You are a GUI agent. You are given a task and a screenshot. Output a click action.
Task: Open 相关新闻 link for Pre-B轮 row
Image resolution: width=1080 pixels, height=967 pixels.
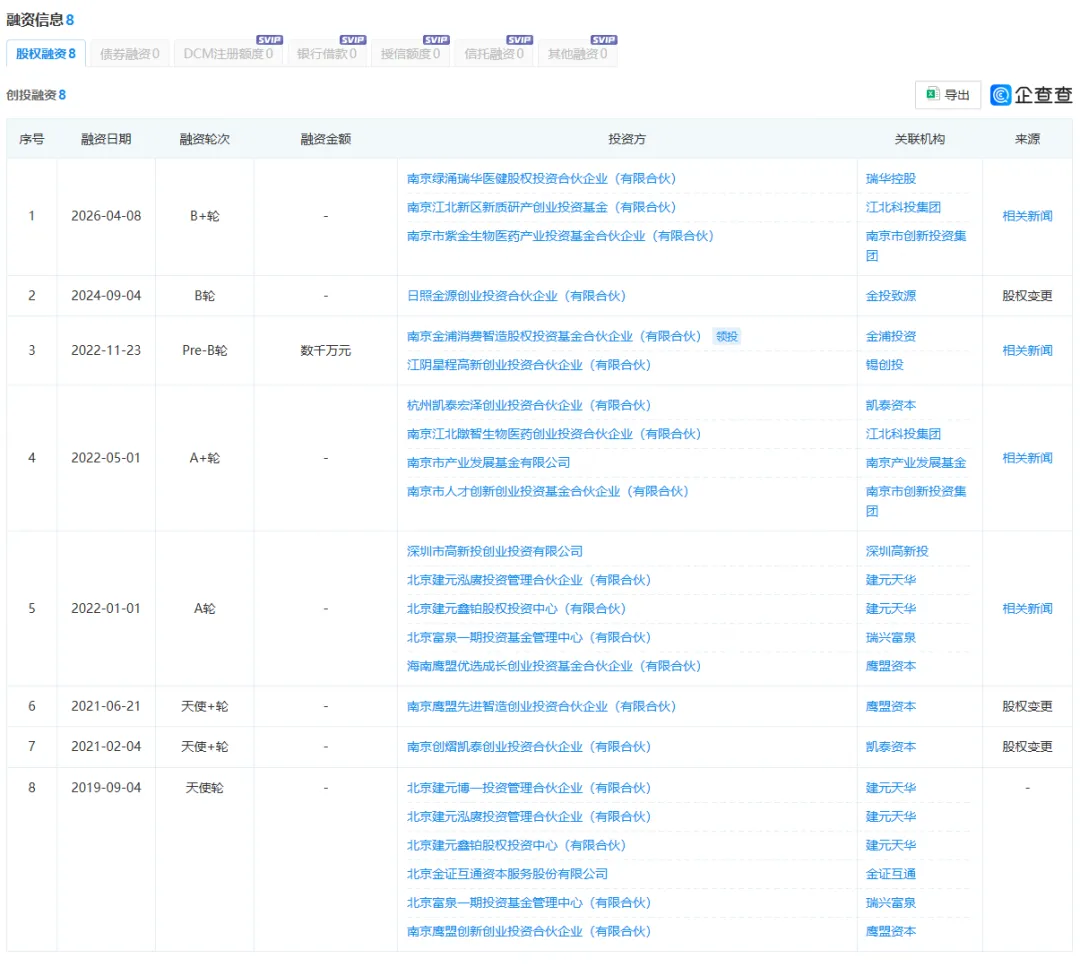[1027, 351]
